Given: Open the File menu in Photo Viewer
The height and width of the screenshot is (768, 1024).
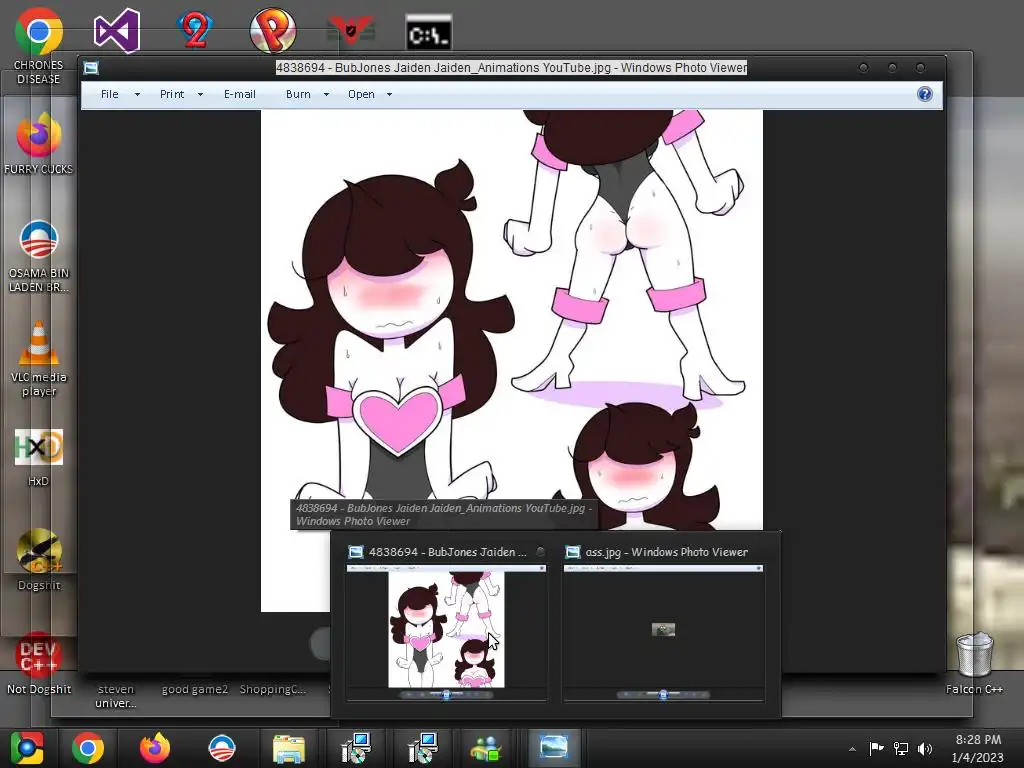Looking at the screenshot, I should tap(110, 94).
